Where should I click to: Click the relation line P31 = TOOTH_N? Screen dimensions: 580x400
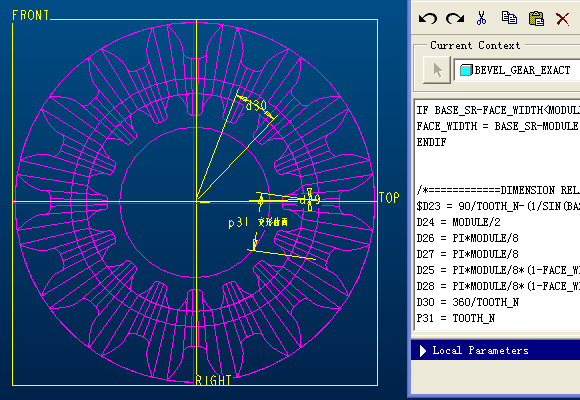tap(456, 318)
